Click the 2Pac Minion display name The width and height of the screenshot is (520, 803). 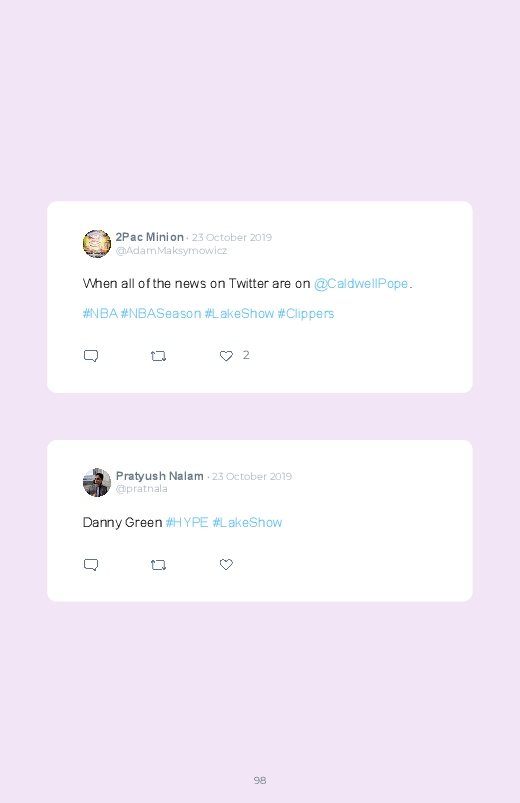[150, 237]
